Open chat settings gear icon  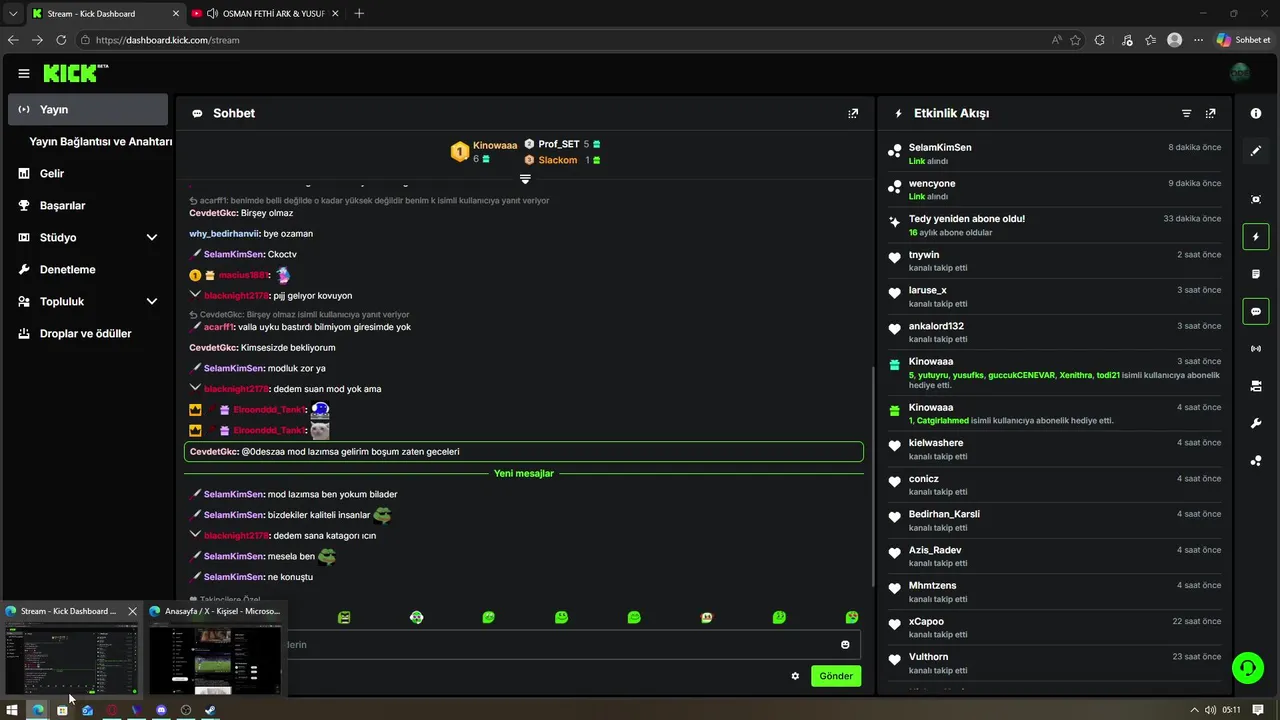click(x=795, y=676)
